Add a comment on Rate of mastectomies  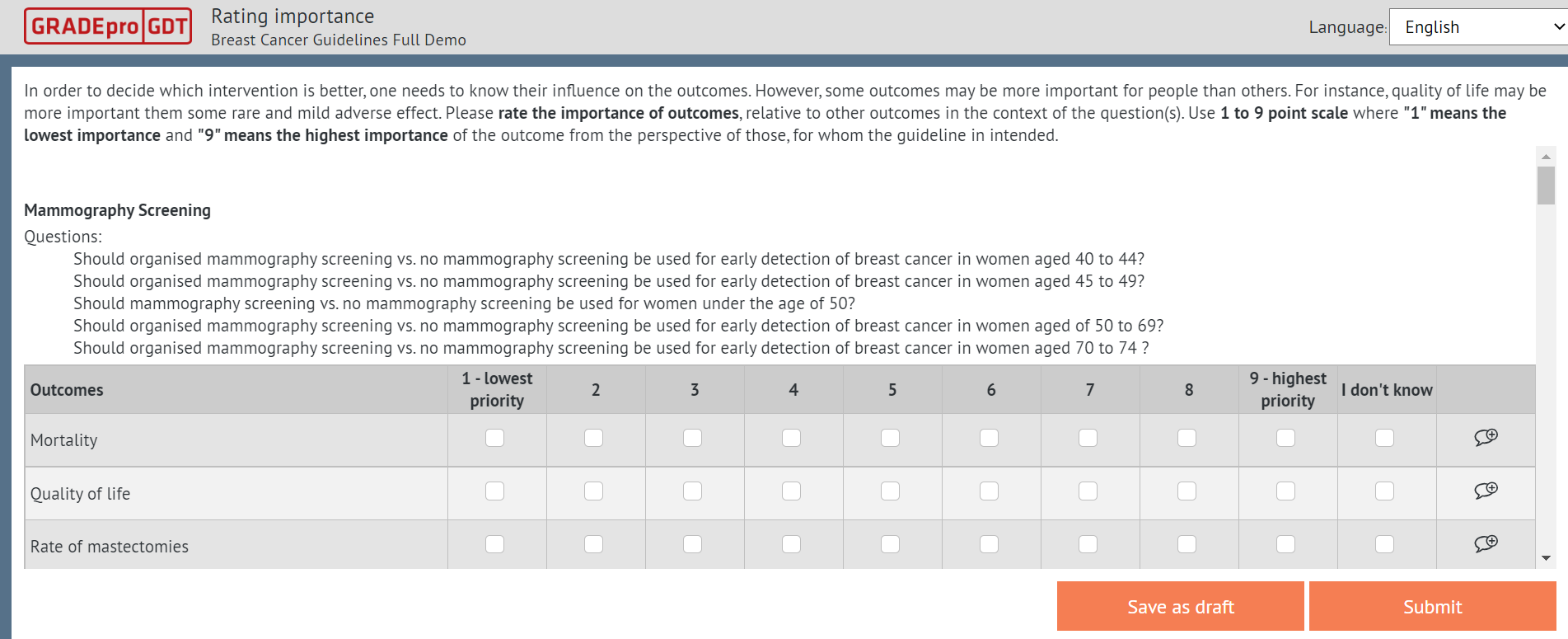coord(1486,543)
